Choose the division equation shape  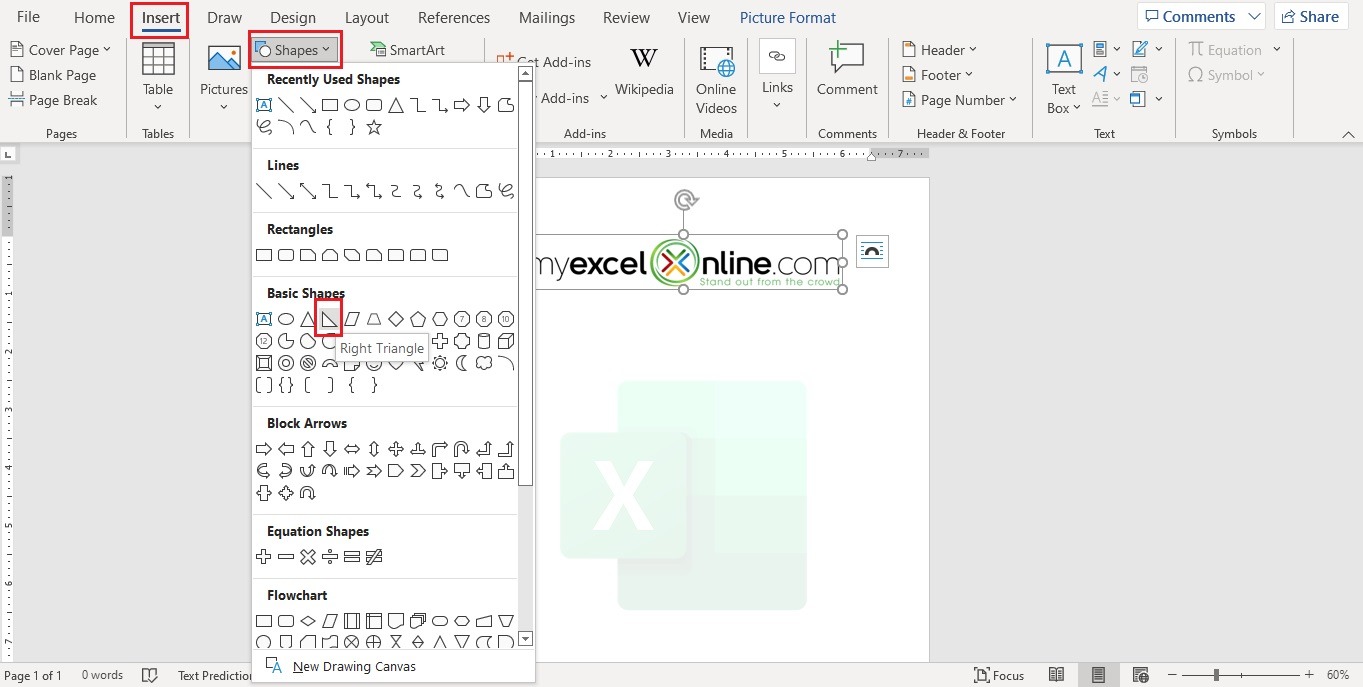pos(330,557)
